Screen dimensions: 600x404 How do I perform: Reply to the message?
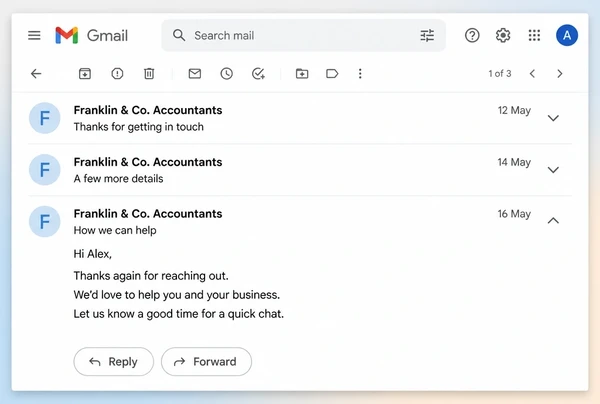(x=114, y=362)
